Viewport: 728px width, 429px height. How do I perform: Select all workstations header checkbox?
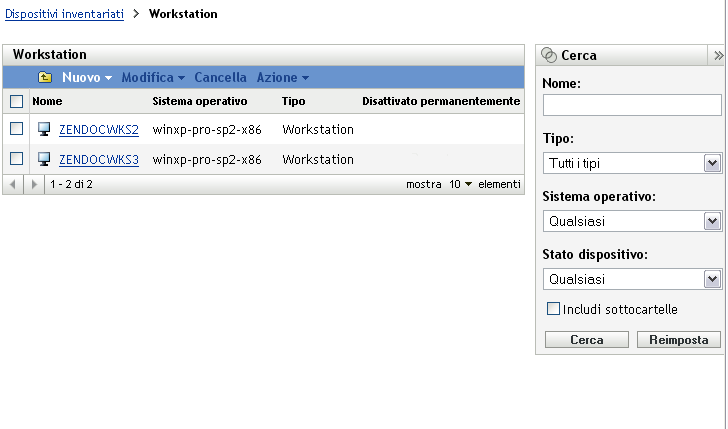pyautogui.click(x=16, y=102)
